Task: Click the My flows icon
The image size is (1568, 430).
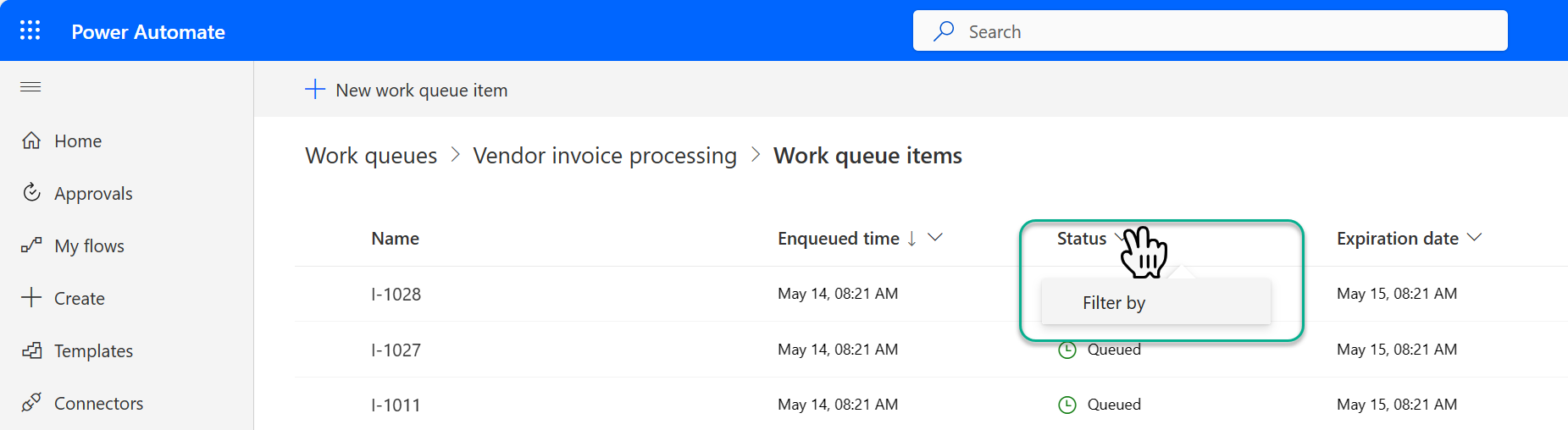Action: tap(31, 245)
